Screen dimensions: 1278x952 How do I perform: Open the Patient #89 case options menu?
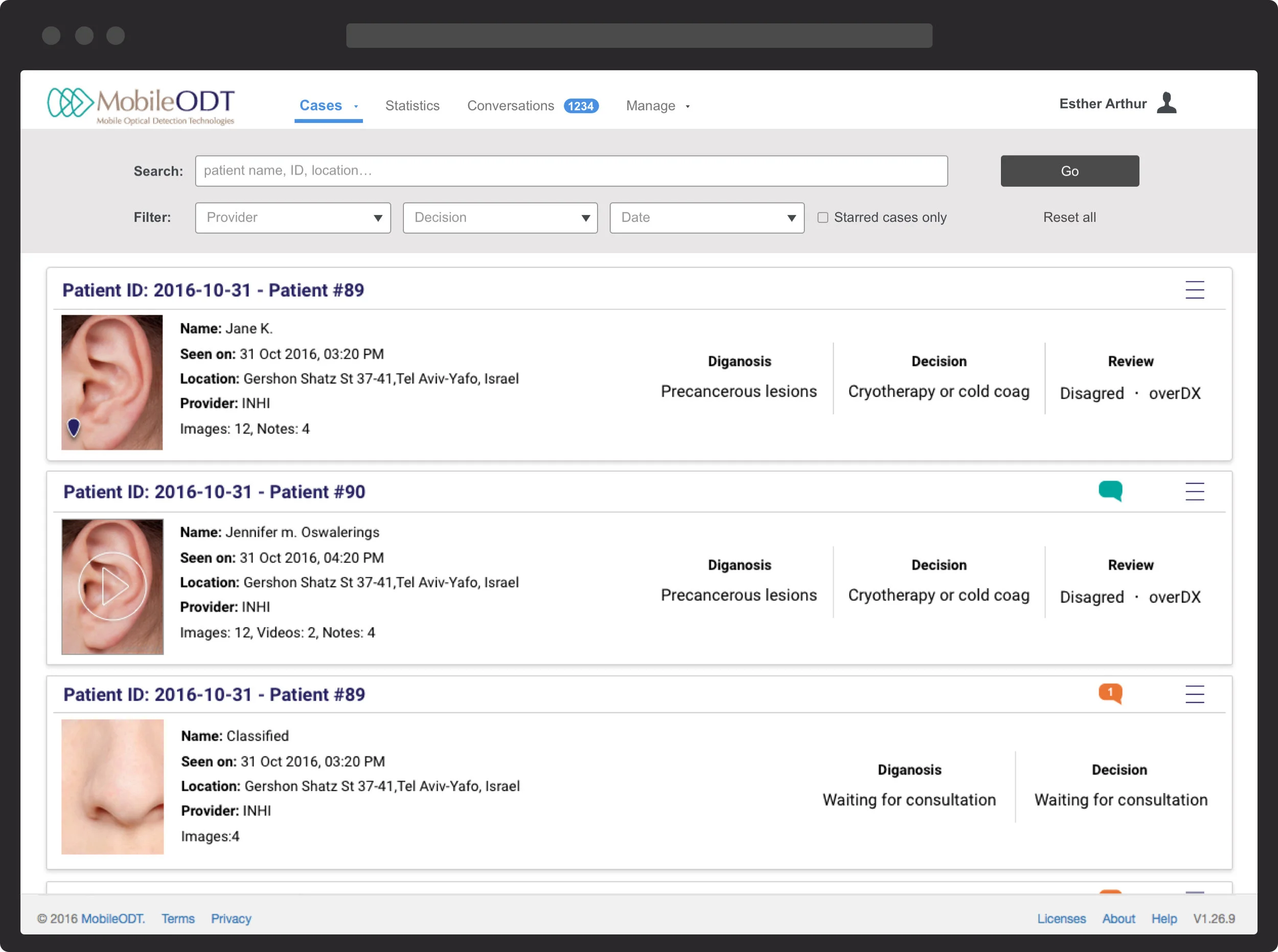1195,290
